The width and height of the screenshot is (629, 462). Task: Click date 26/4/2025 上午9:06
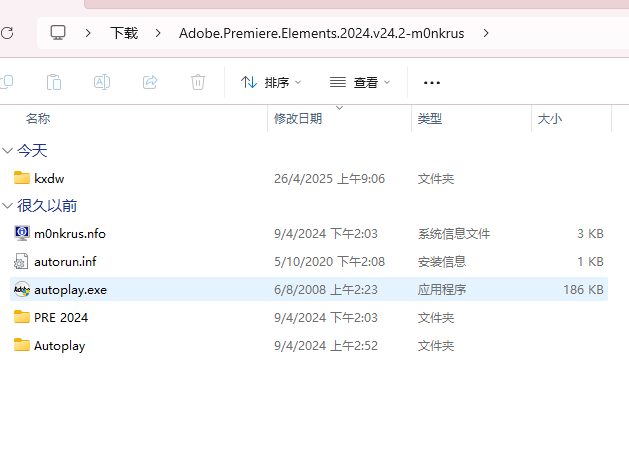329,178
